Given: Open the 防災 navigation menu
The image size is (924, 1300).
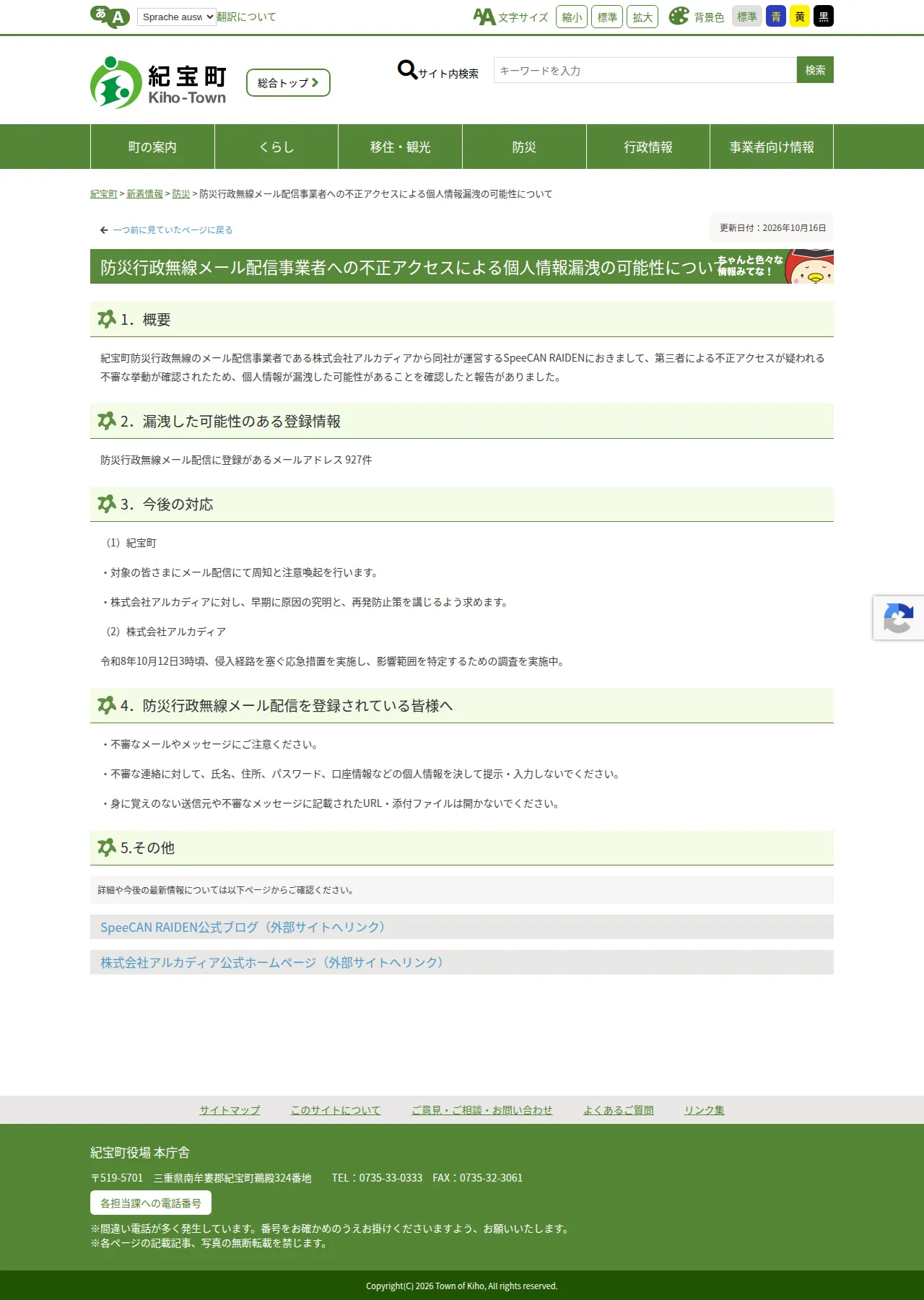Looking at the screenshot, I should tap(524, 147).
